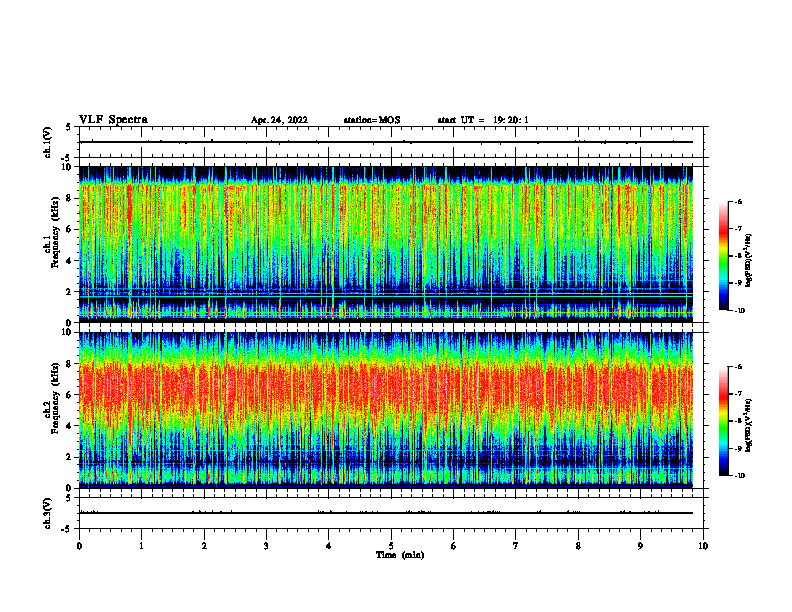
Task: Click the ch.3 voltage waveform trace
Action: pos(386,513)
